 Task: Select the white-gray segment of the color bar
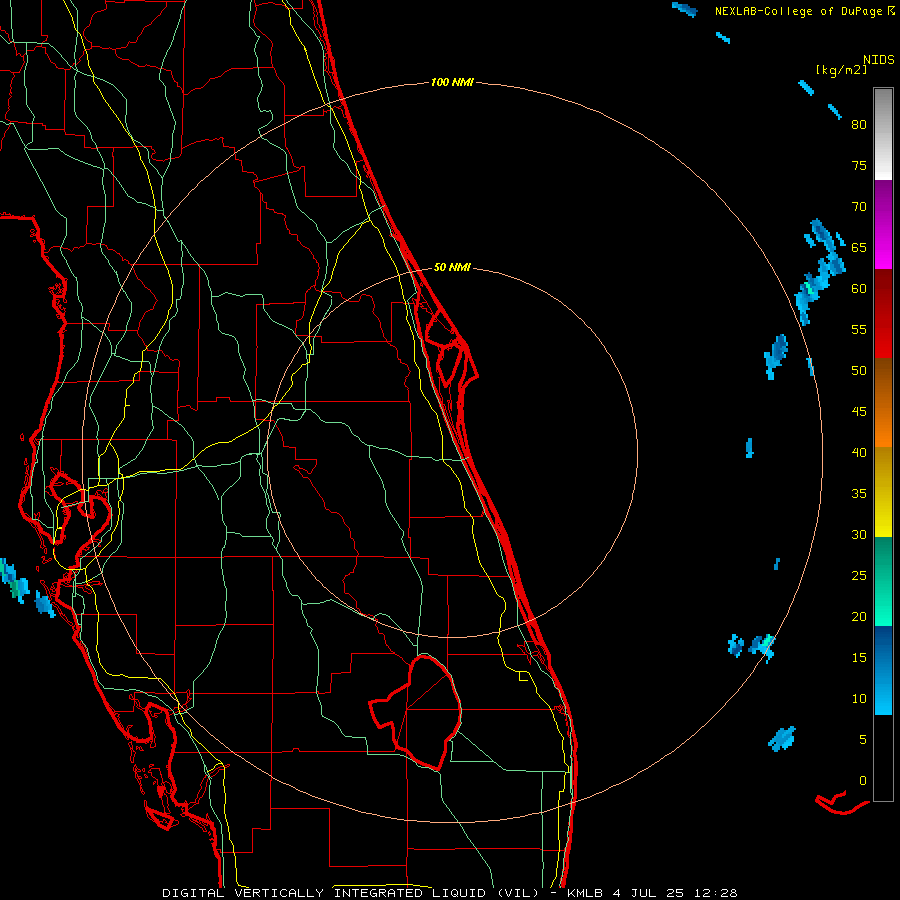tap(883, 134)
